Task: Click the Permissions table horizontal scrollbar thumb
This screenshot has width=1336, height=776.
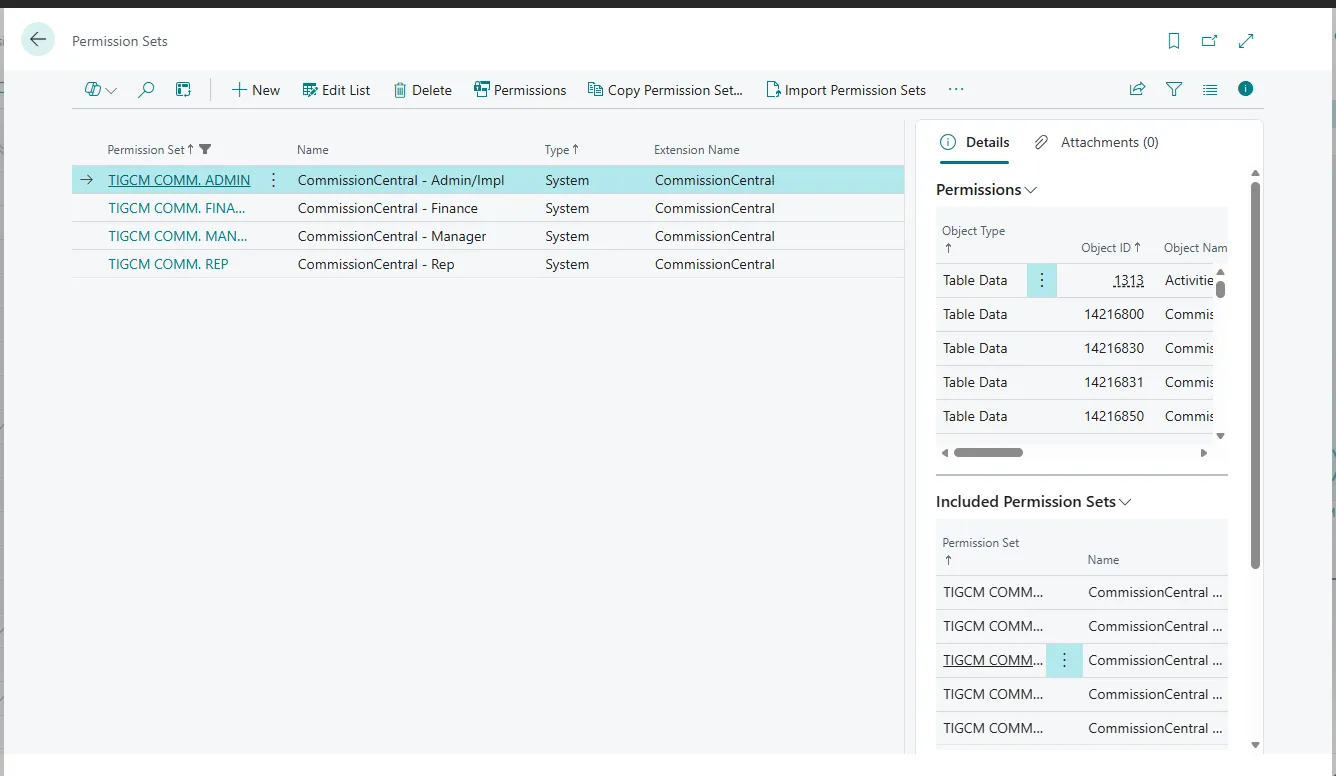Action: click(x=988, y=452)
